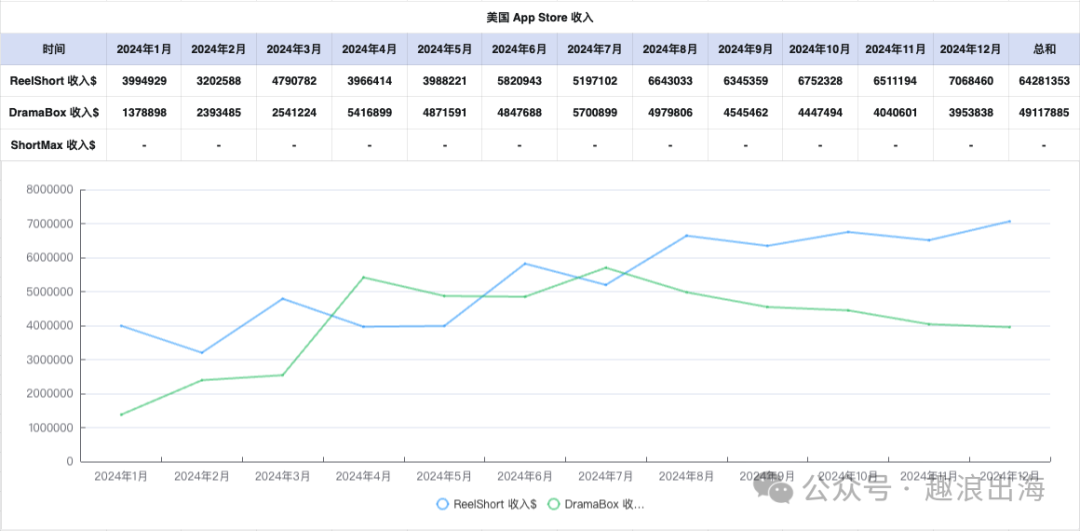Toggle the ReelShort 收入$ legend circle

443,504
